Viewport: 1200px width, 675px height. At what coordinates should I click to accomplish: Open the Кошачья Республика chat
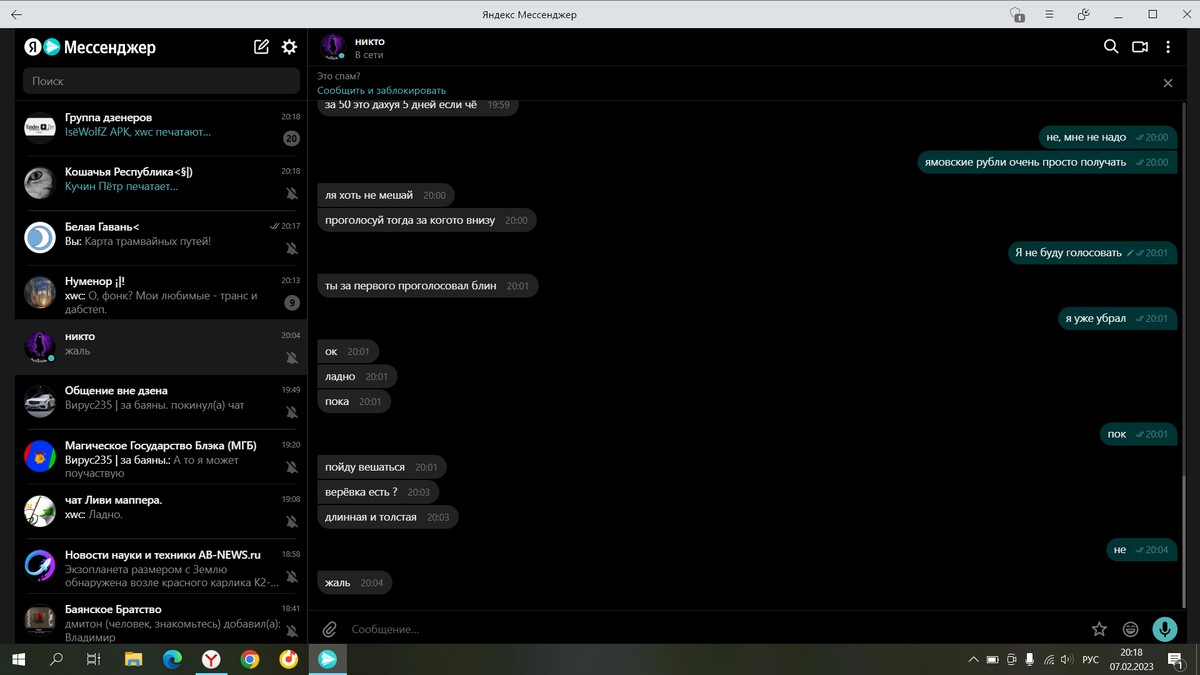click(161, 183)
